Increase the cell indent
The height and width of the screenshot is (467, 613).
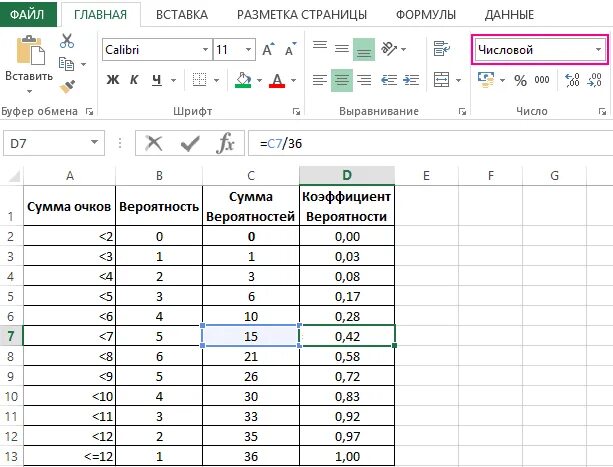click(411, 80)
